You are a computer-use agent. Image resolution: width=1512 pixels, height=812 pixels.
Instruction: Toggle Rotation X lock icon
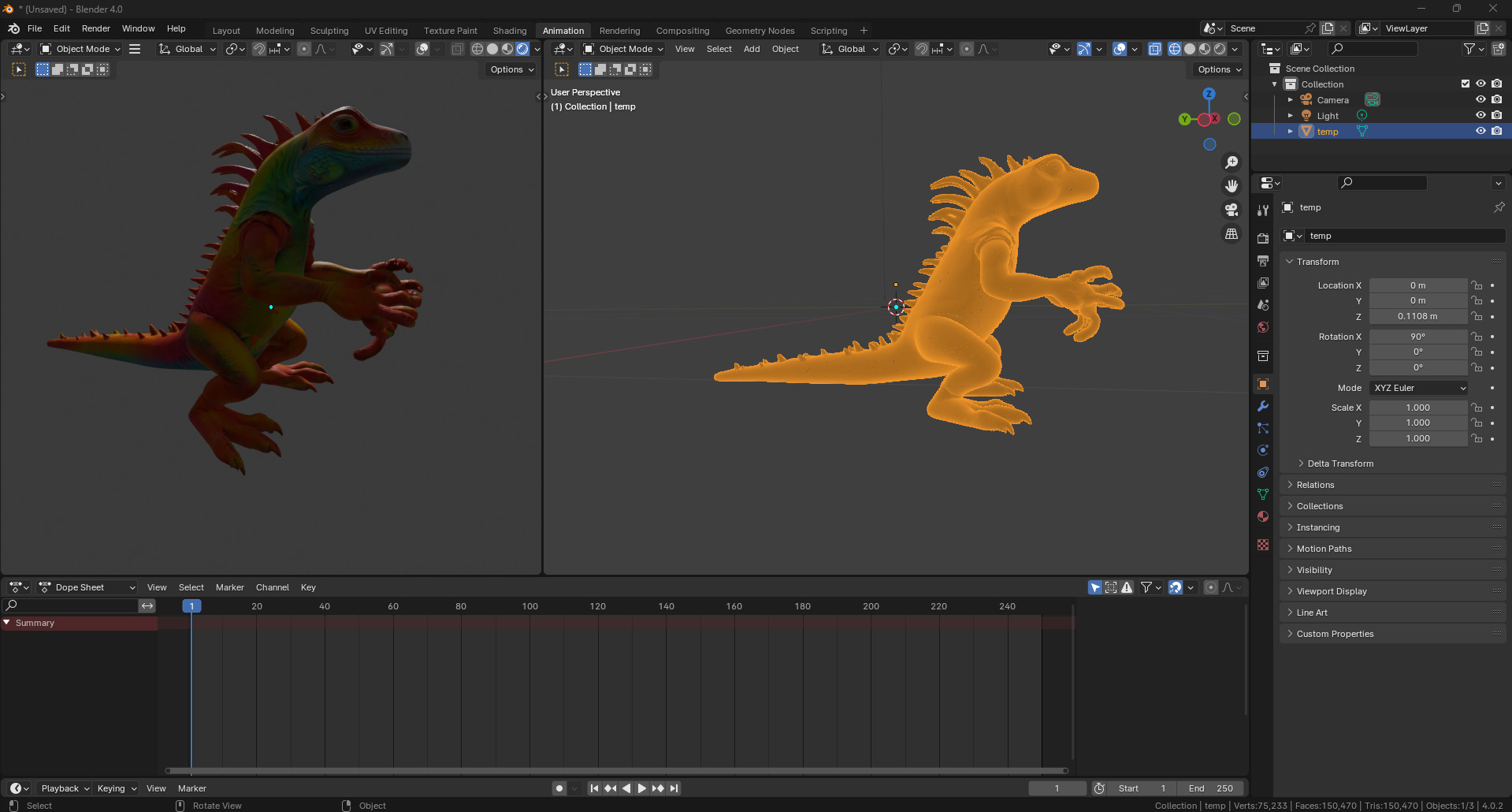[x=1477, y=337]
